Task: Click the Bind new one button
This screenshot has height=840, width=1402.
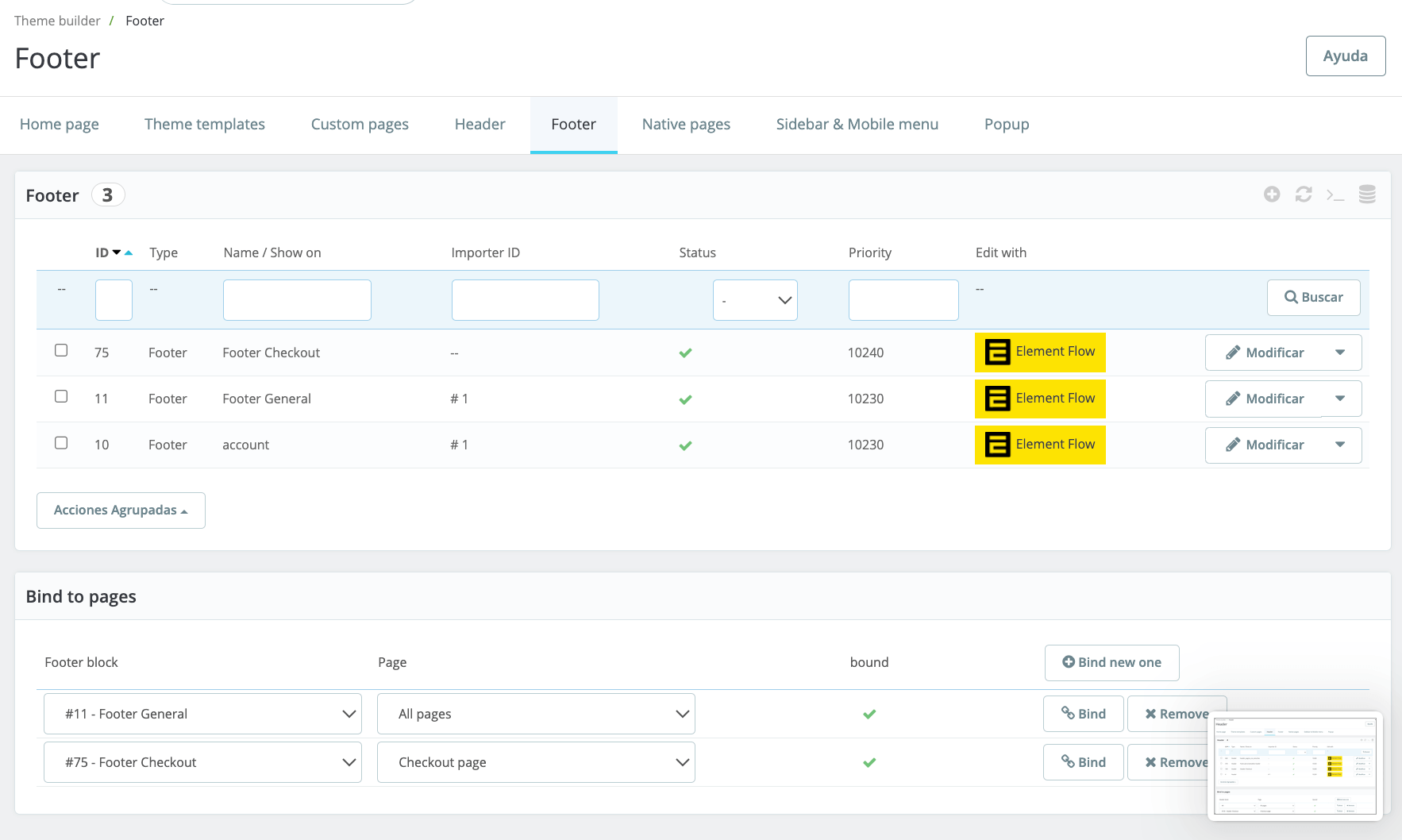Action: 1111,663
